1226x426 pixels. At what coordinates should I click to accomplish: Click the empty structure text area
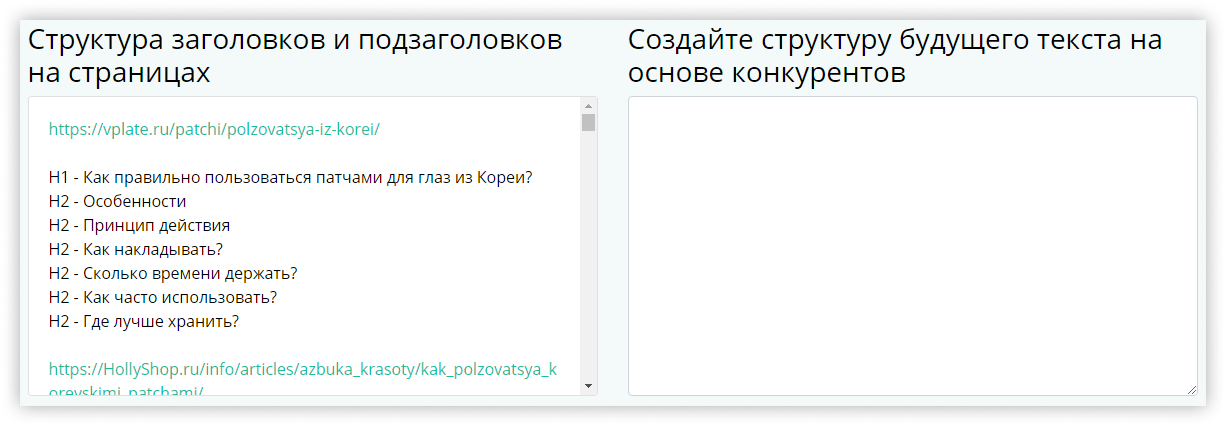pyautogui.click(x=912, y=245)
